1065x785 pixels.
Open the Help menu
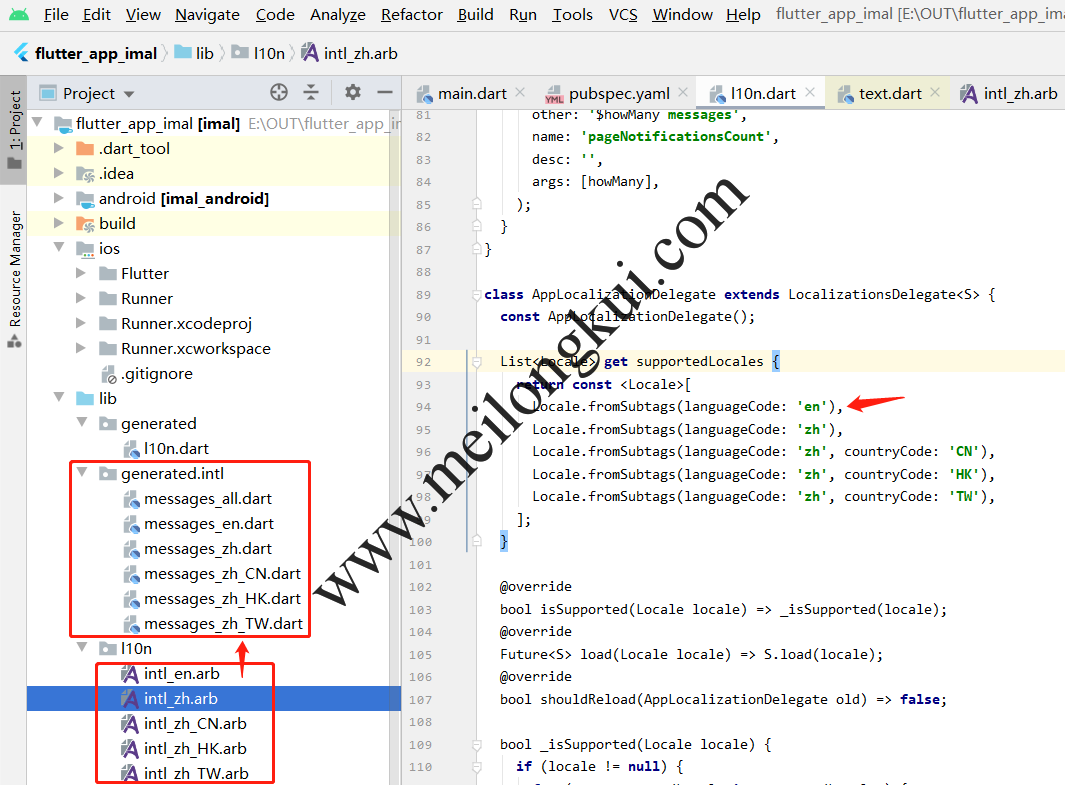pos(743,14)
